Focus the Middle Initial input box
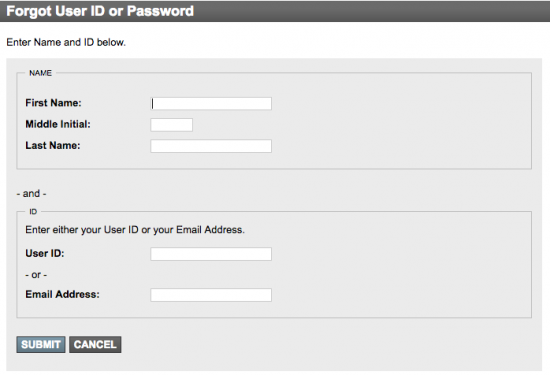The height and width of the screenshot is (375, 550). coord(172,125)
